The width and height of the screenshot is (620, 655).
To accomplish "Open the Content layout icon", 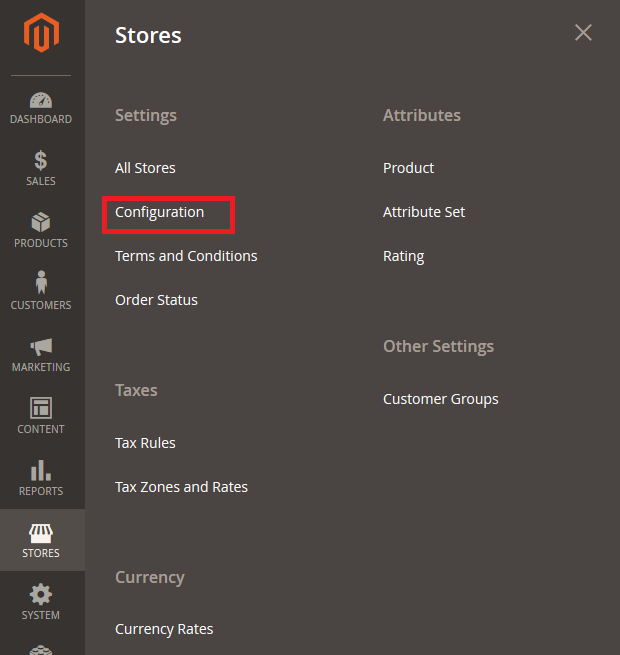I will tap(41, 408).
